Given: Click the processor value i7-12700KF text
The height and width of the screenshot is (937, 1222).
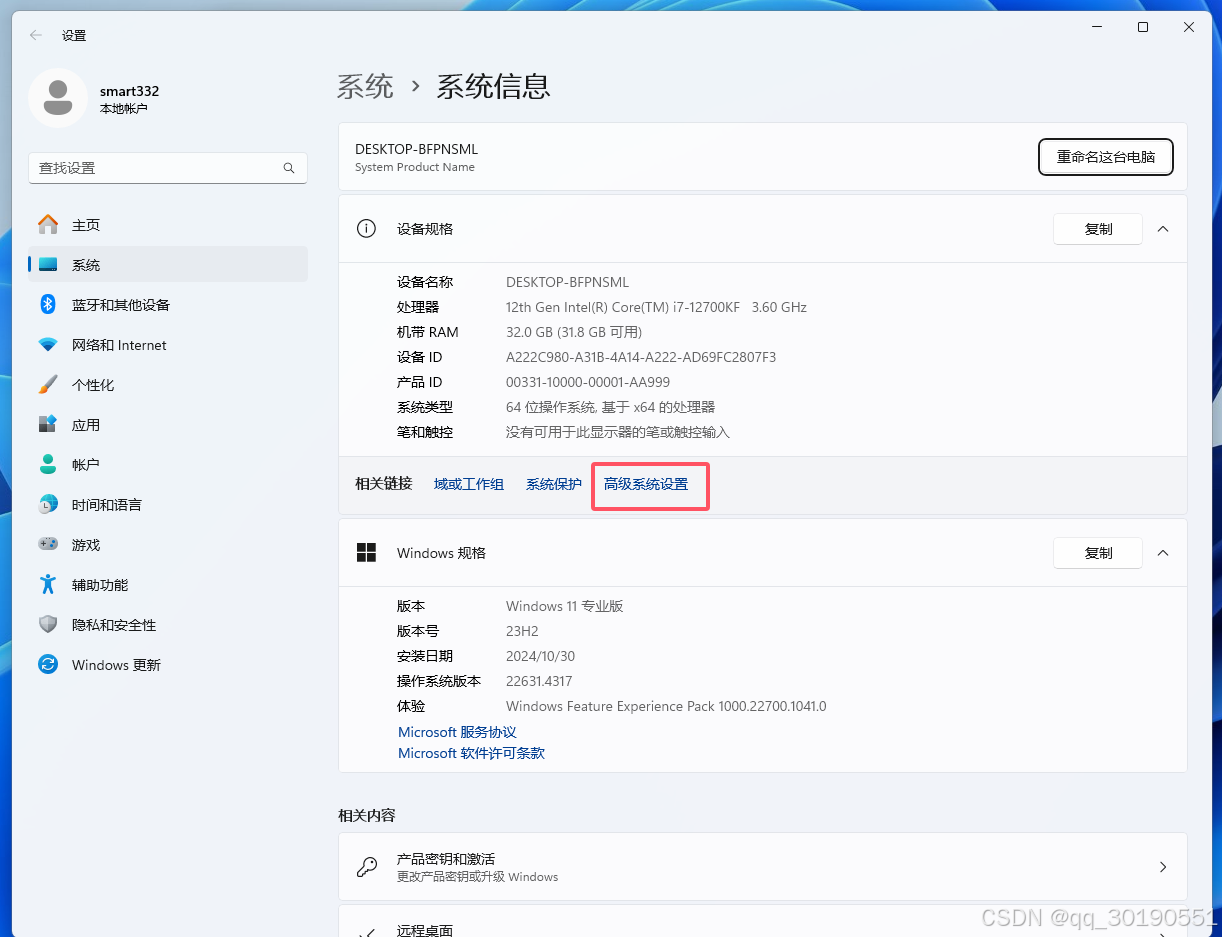Looking at the screenshot, I should pos(656,307).
